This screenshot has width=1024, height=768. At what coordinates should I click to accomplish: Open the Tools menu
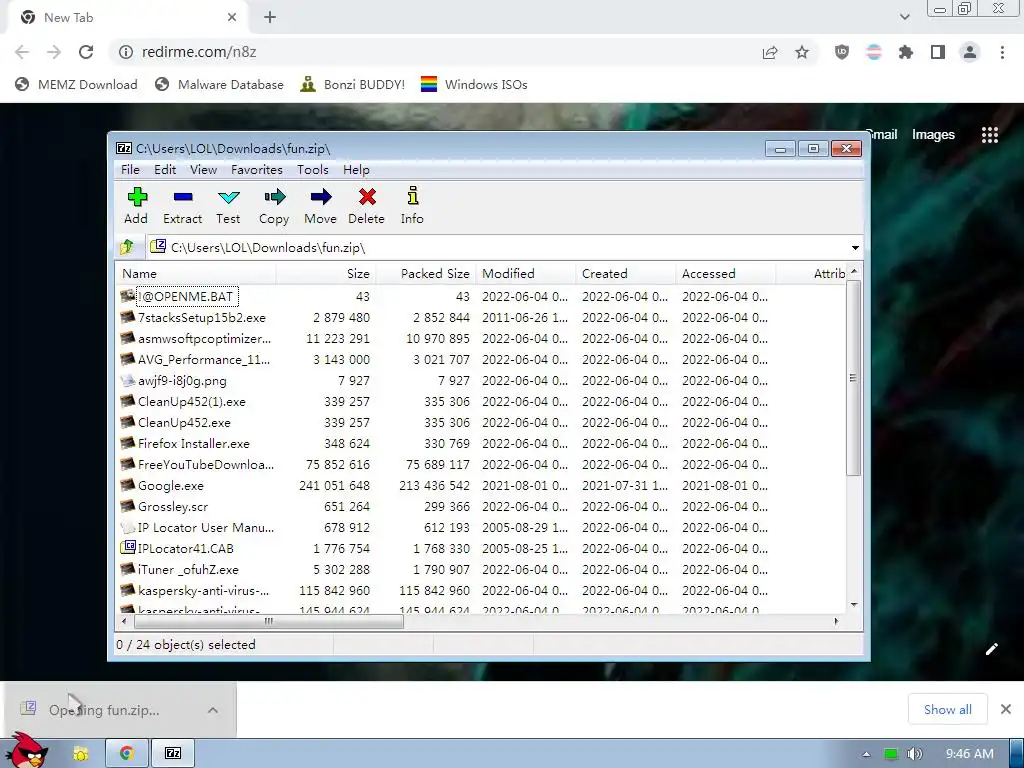coord(313,170)
